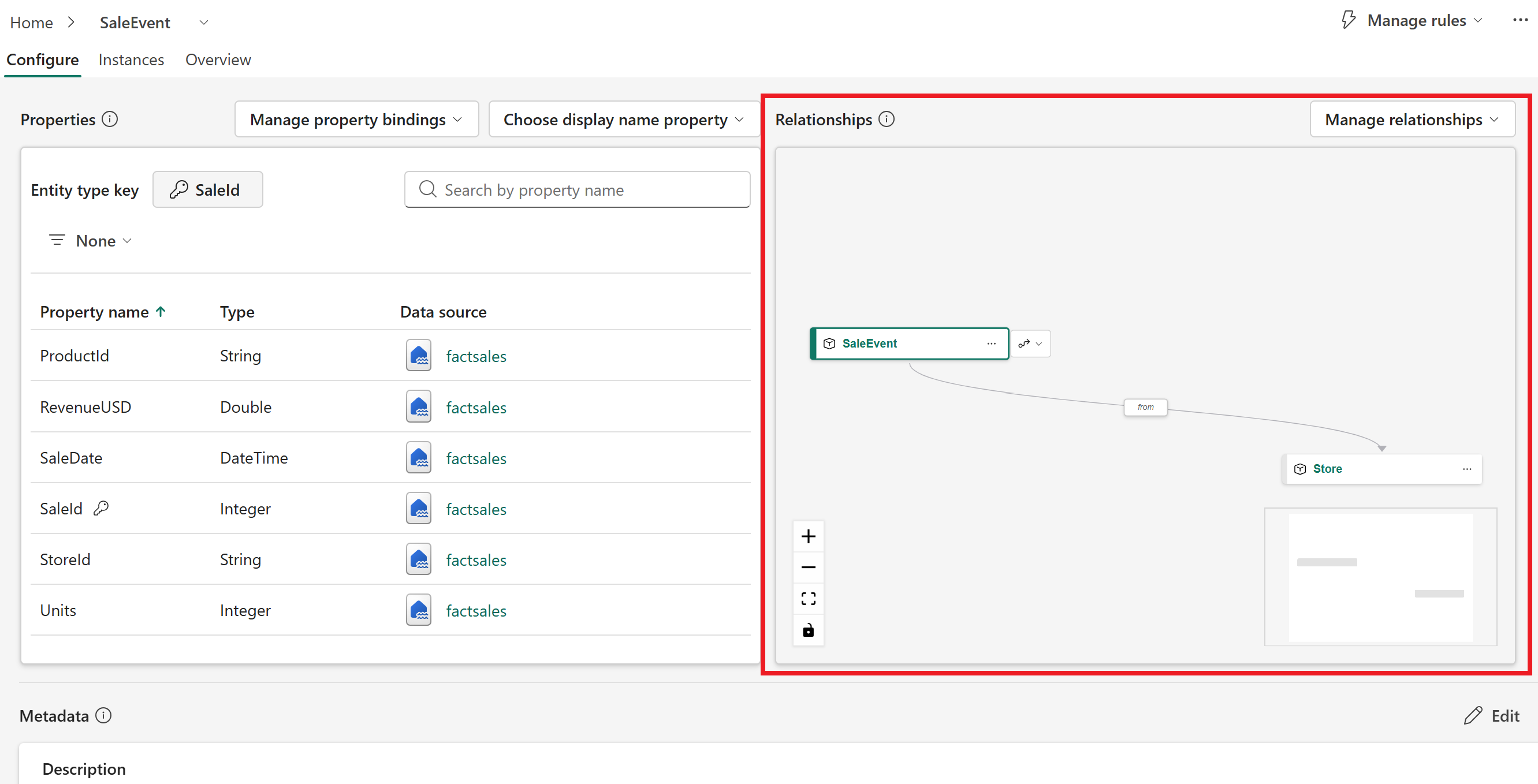Viewport: 1538px width, 784px height.
Task: Zoom in on the relationships canvas
Action: coord(809,536)
